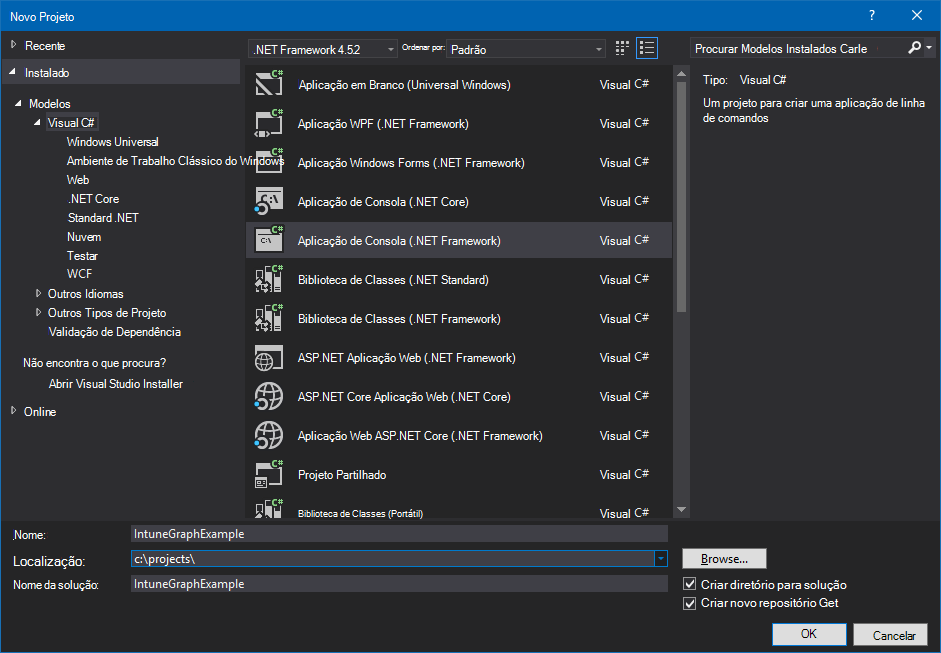Open the Localização path dropdown arrow
The height and width of the screenshot is (653, 941).
coord(660,559)
